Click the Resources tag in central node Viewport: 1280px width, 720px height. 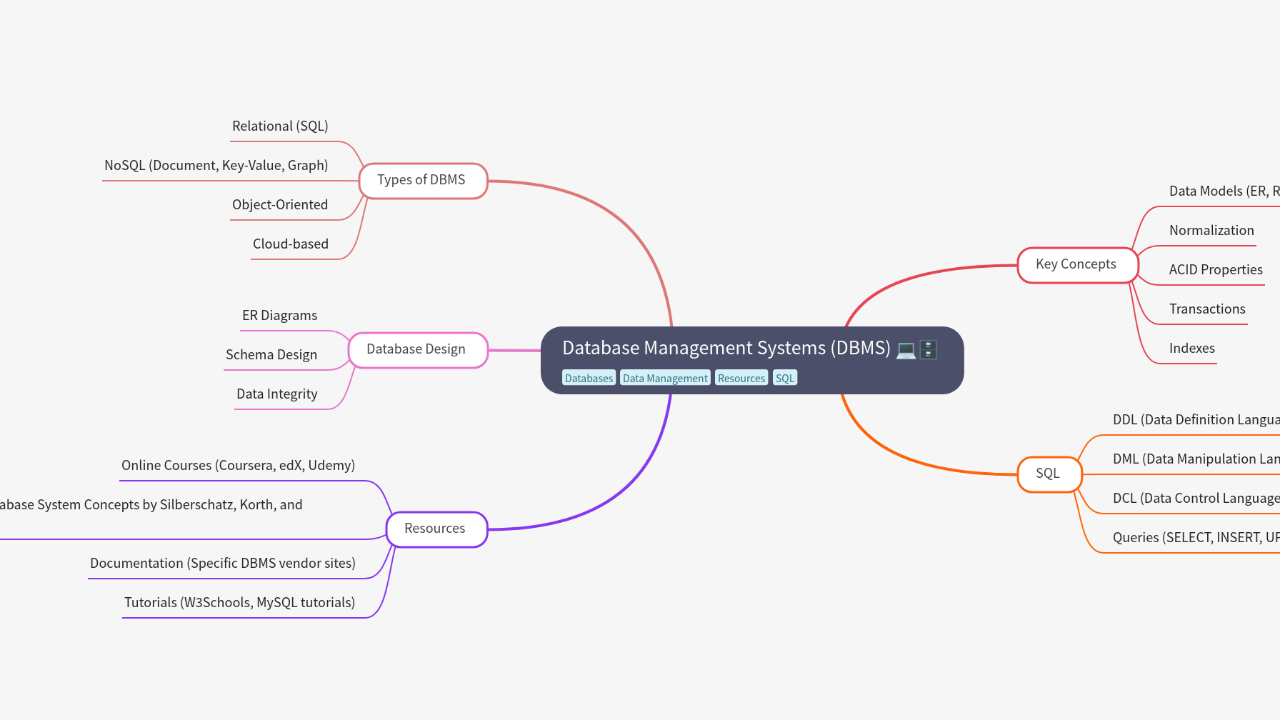[741, 378]
